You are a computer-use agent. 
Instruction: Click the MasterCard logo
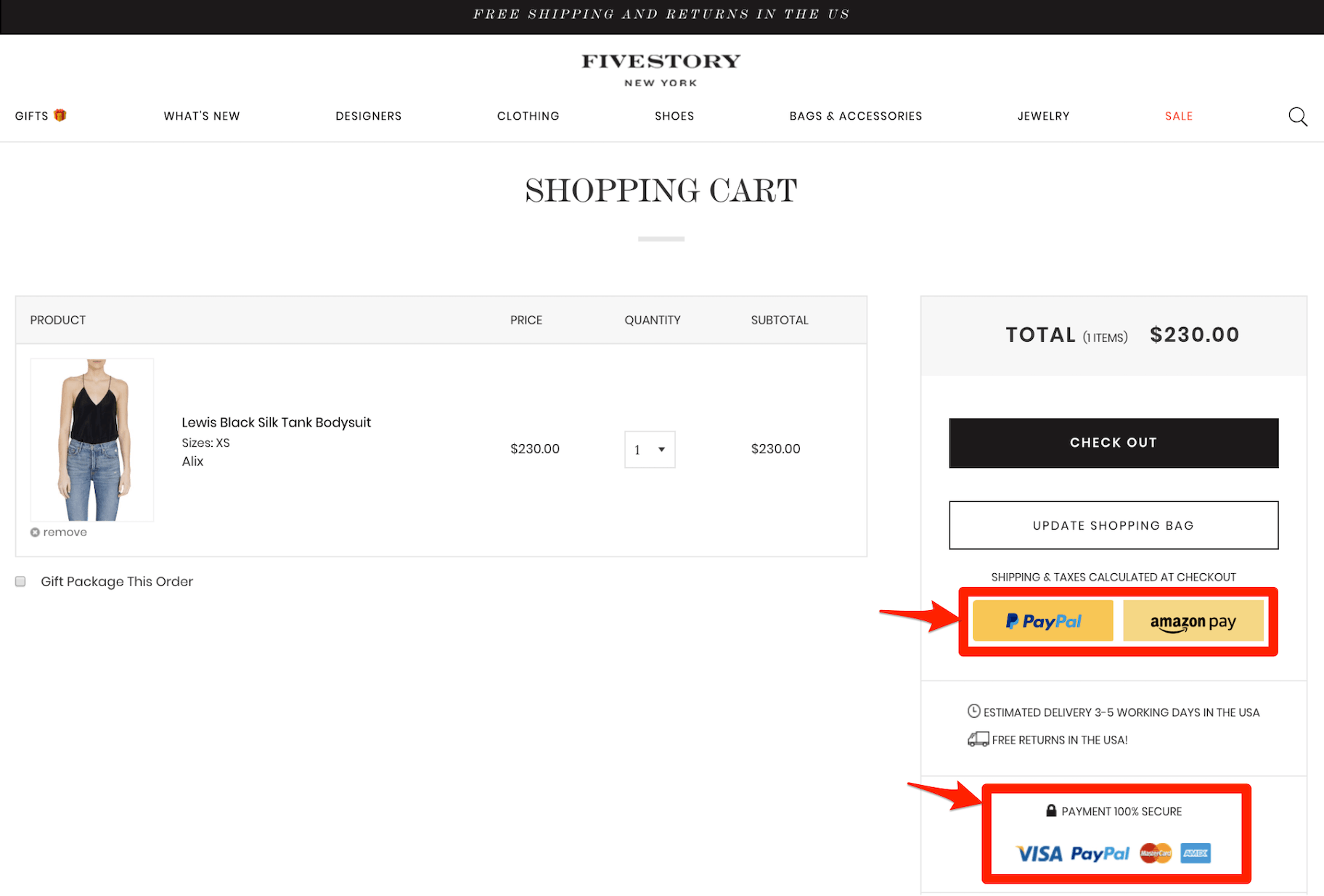[x=1156, y=853]
